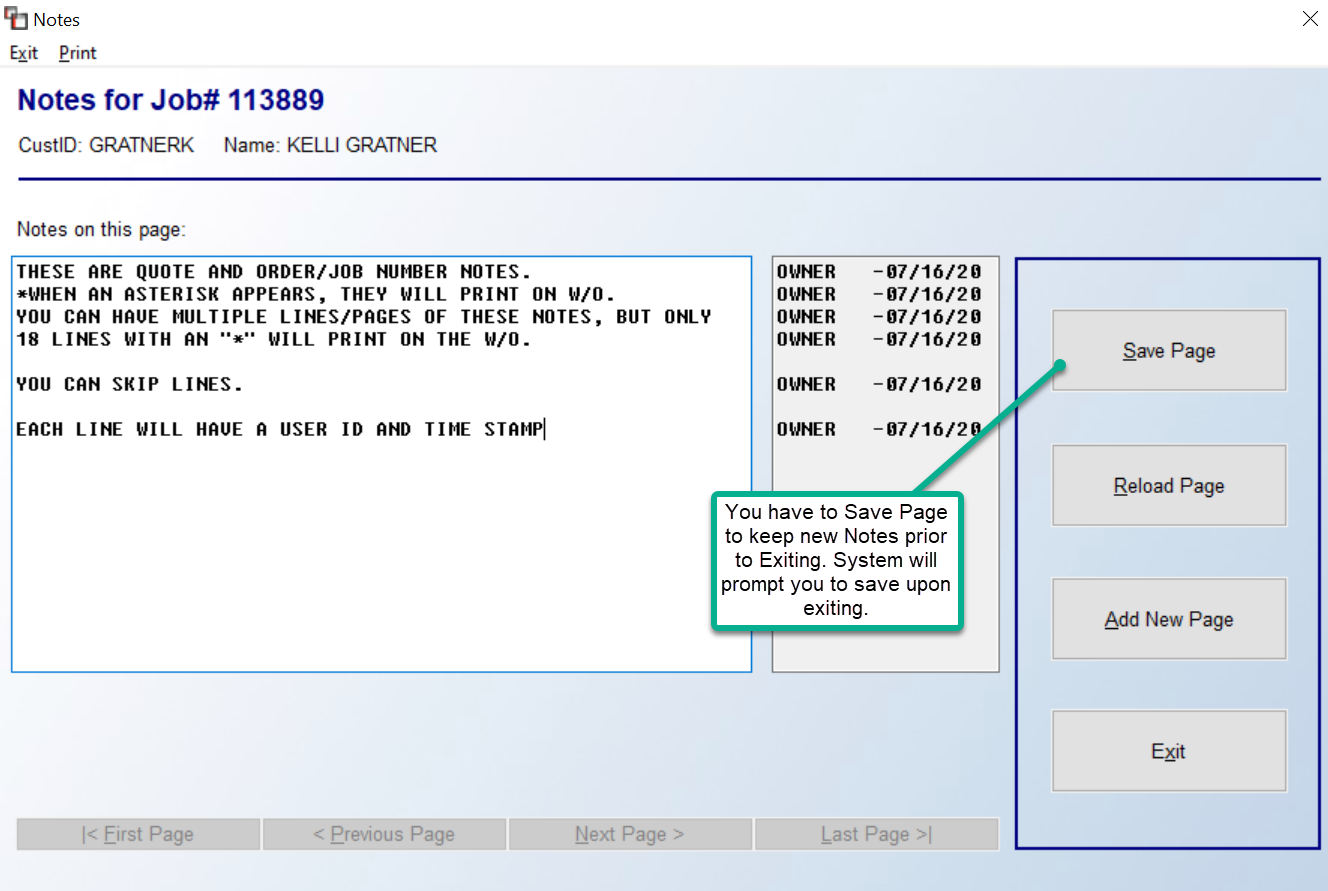Click the Notes for Job# 113889 heading
Screen dimensions: 1328x891
[170, 99]
